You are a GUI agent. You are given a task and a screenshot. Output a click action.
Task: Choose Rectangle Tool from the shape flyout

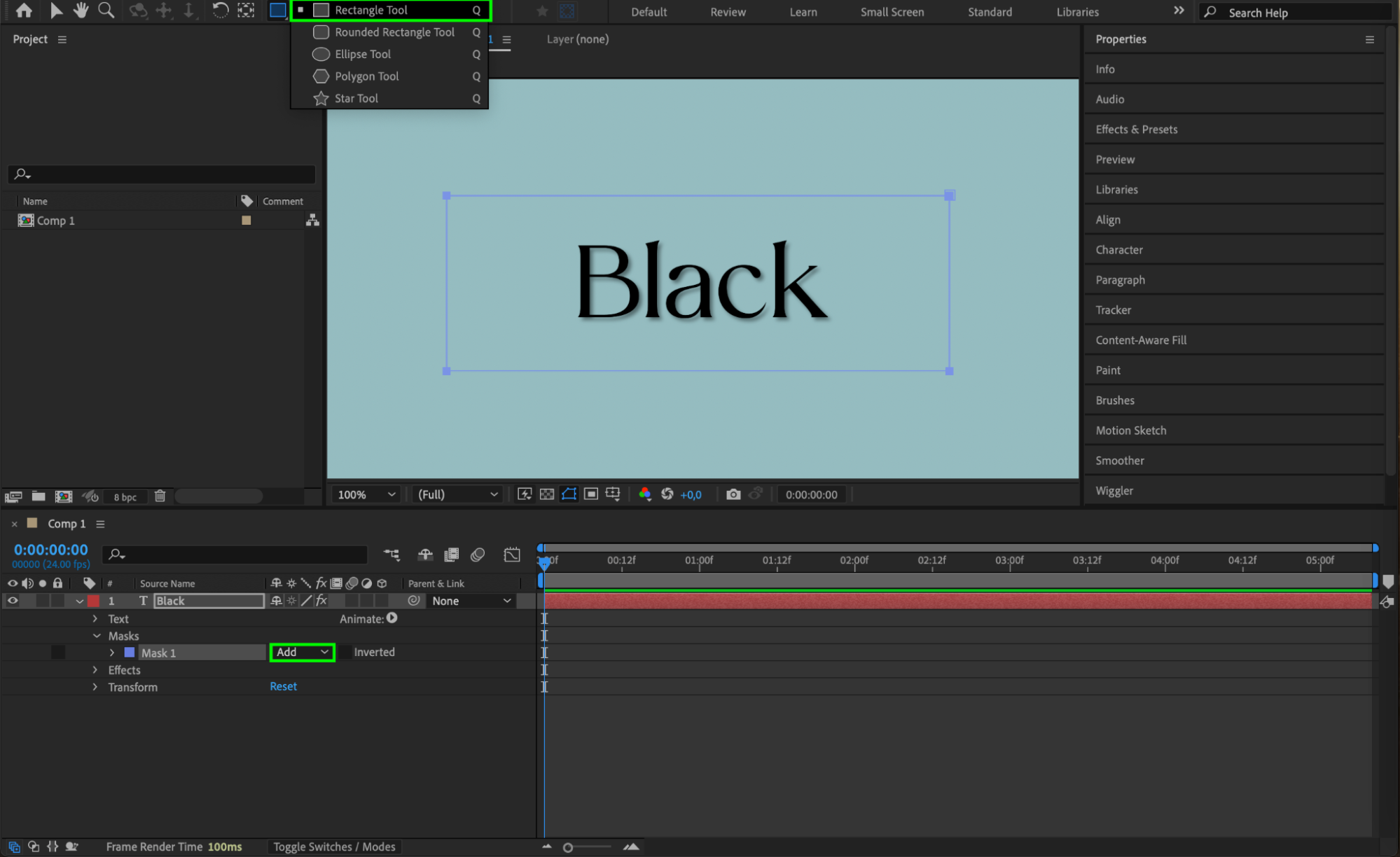(x=391, y=10)
